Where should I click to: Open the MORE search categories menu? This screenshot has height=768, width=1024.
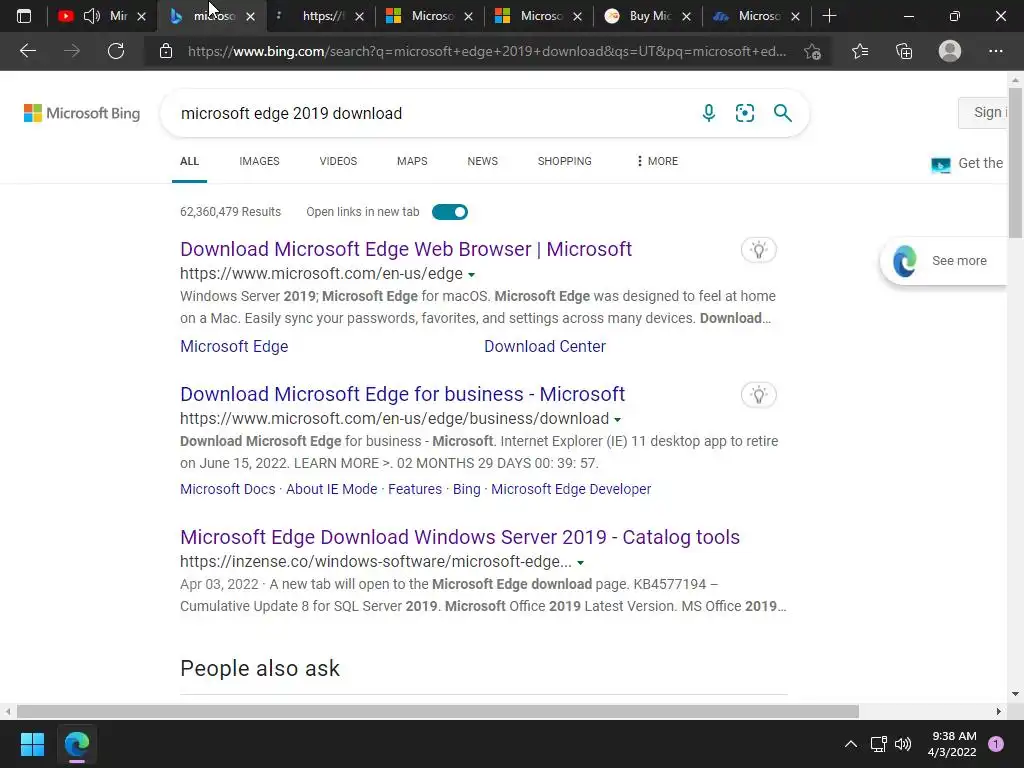[658, 161]
